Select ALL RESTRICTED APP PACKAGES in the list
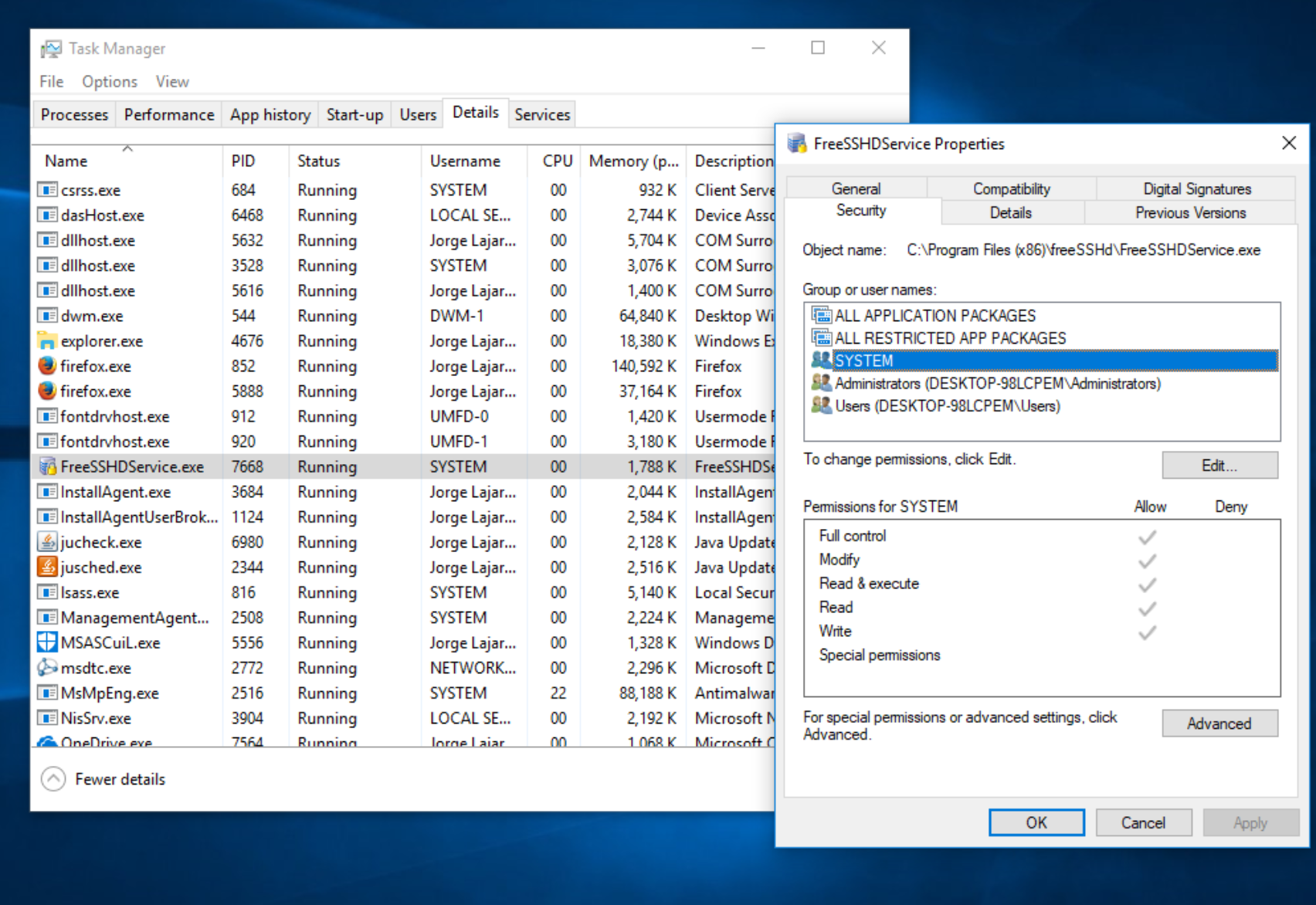1316x905 pixels. (1041, 337)
